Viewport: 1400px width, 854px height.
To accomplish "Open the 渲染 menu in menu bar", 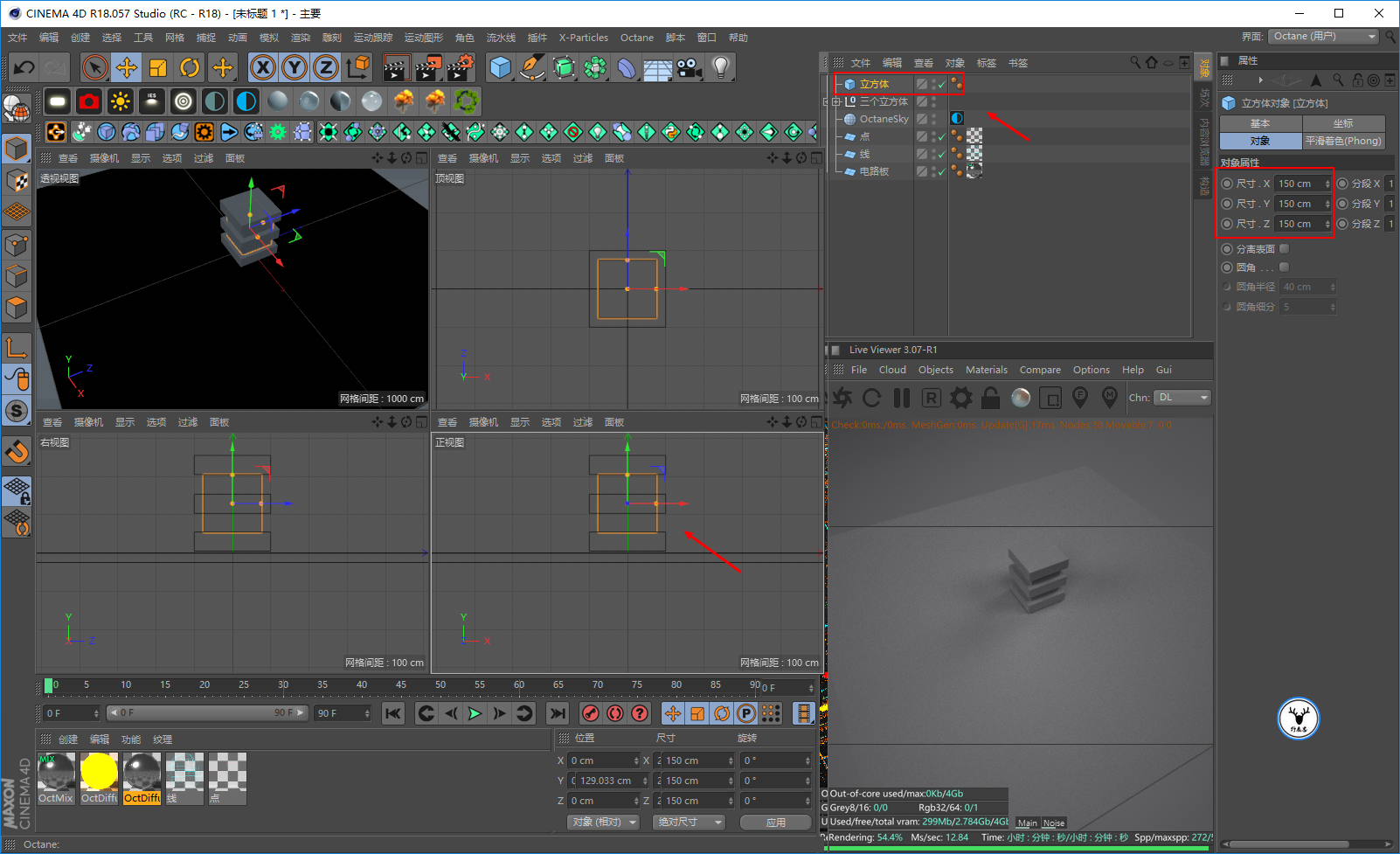I will click(x=301, y=38).
